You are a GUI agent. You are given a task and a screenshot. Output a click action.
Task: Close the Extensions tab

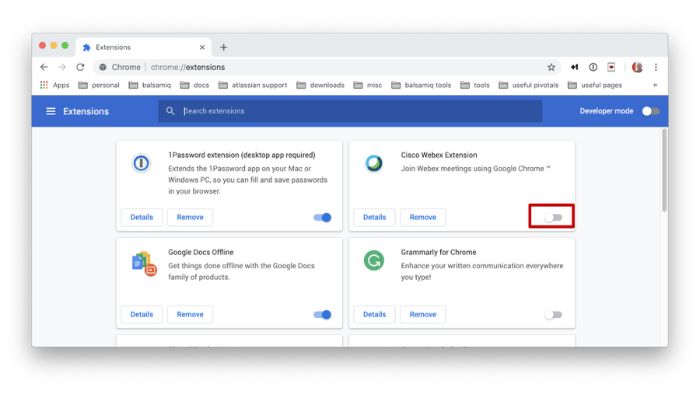pyautogui.click(x=202, y=47)
